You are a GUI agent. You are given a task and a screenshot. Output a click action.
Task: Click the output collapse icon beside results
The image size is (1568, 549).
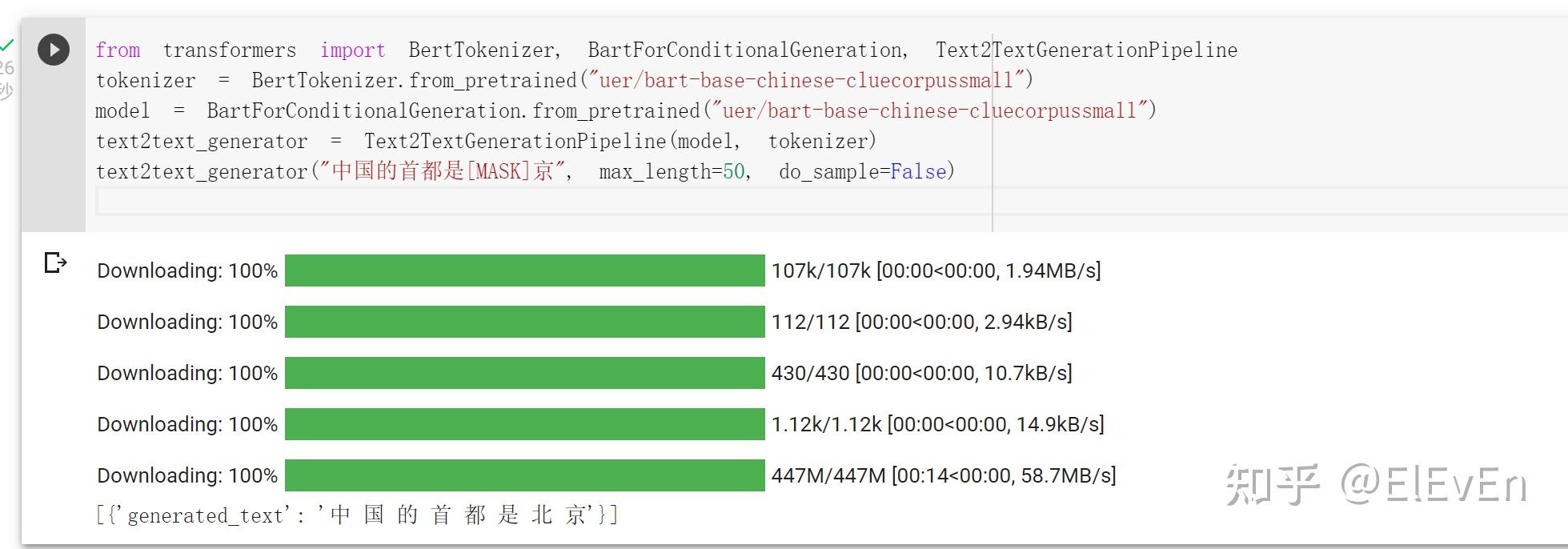click(55, 262)
